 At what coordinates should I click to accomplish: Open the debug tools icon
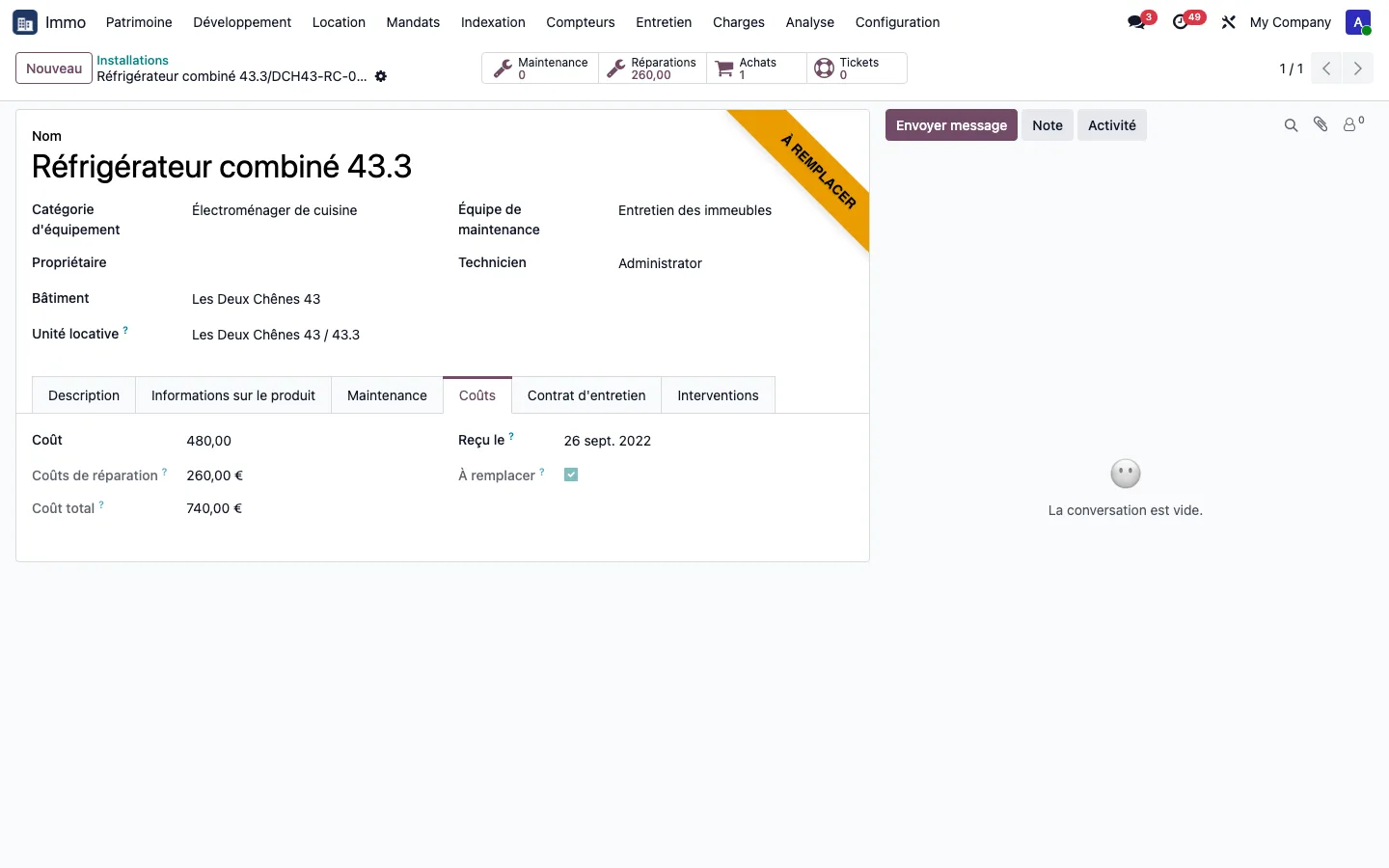coord(1228,22)
